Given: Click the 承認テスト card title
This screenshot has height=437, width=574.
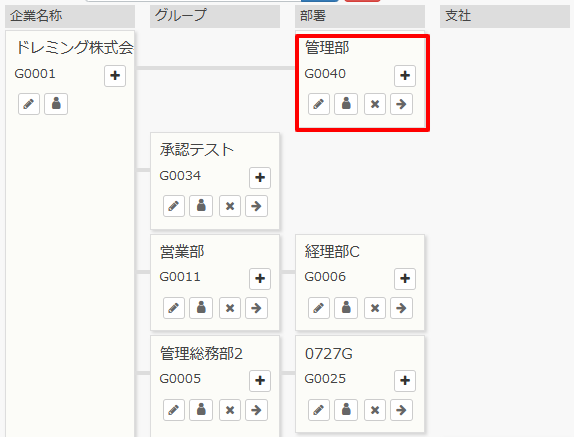Looking at the screenshot, I should coord(197,150).
